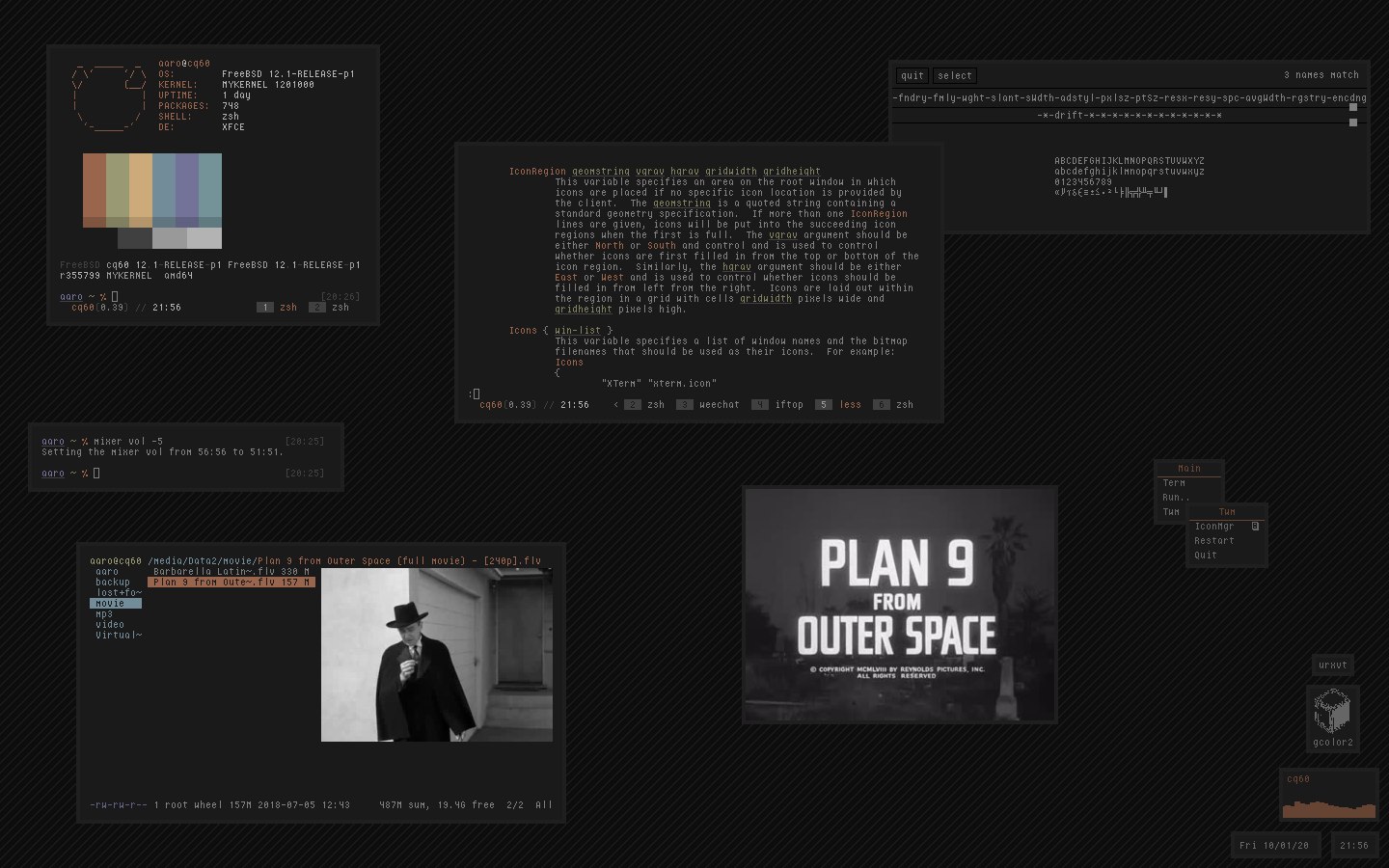Select the brown-red swatch in neofetch palette
The height and width of the screenshot is (868, 1389).
(x=95, y=190)
